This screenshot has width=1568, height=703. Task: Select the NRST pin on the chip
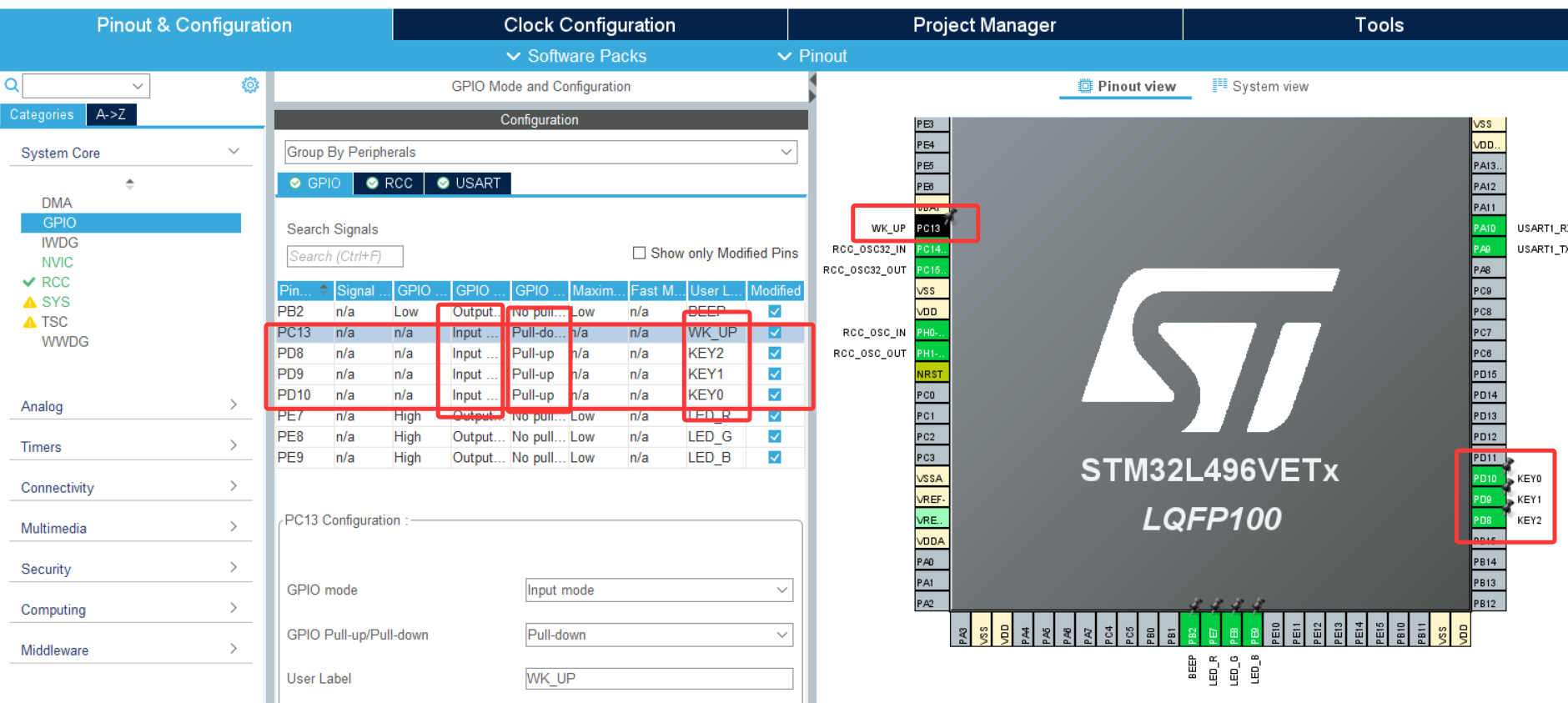[x=932, y=374]
